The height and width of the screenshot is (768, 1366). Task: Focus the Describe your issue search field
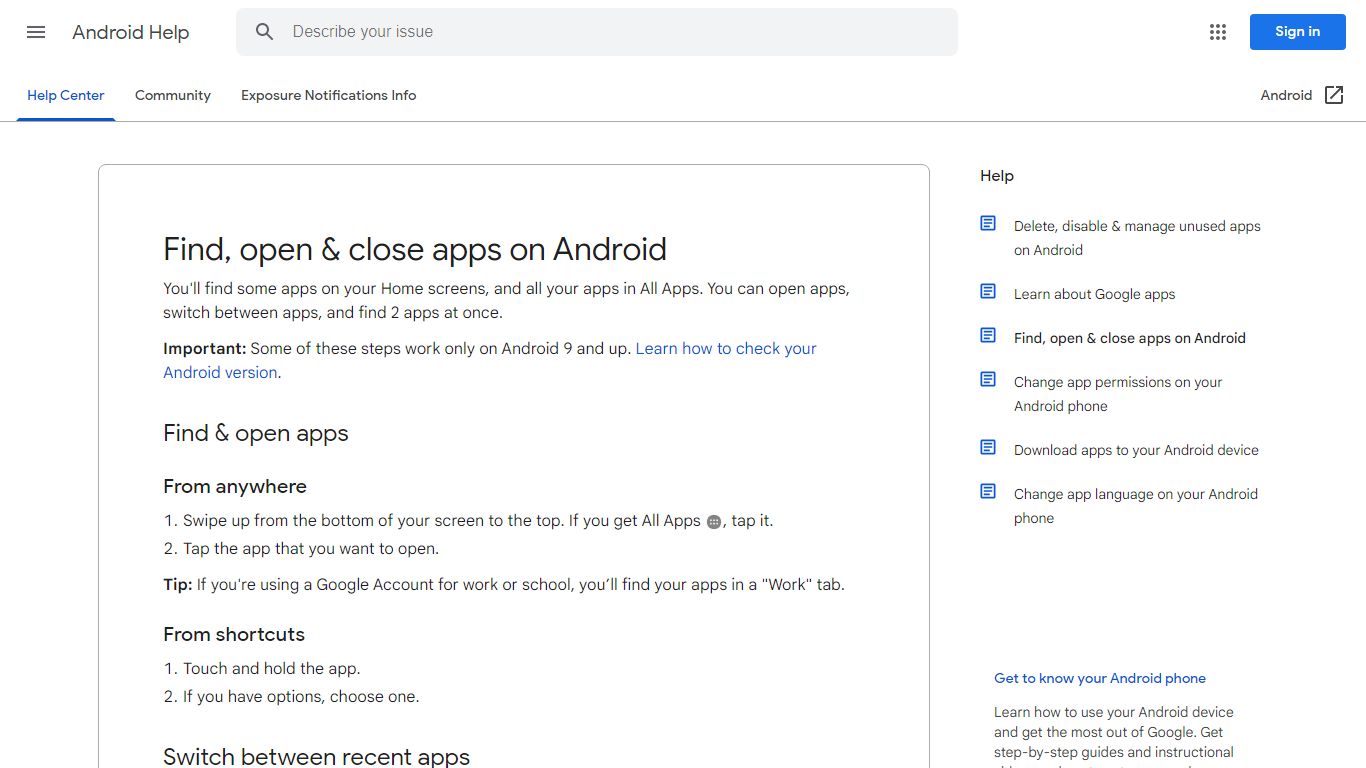[x=597, y=32]
